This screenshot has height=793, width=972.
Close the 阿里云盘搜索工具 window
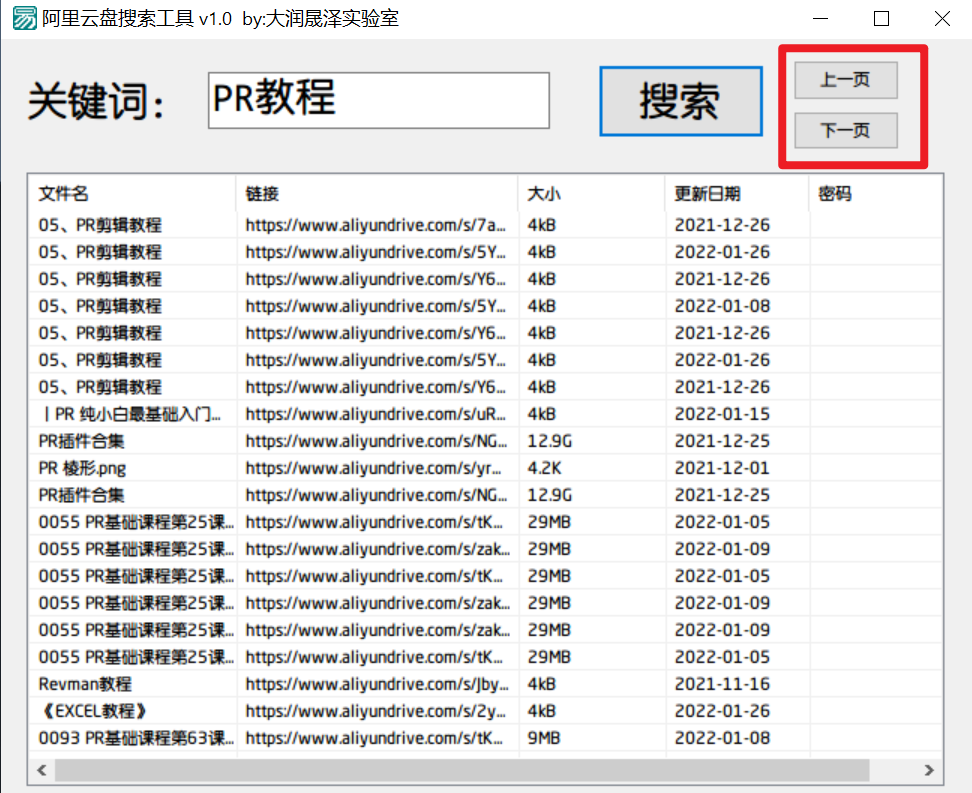[942, 19]
